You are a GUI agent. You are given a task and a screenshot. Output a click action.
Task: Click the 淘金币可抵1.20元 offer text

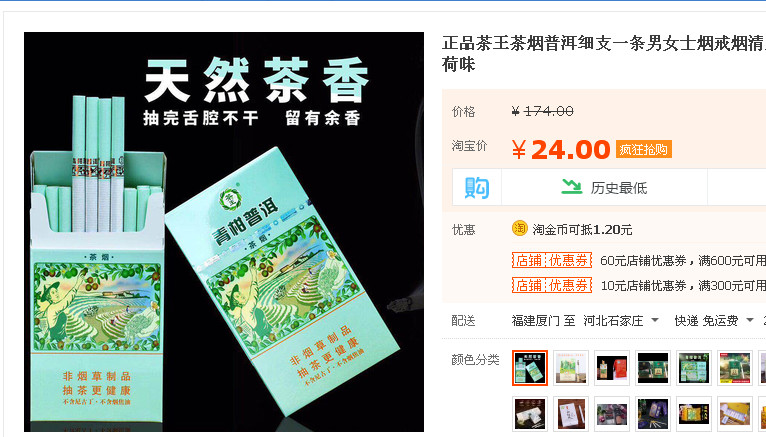(582, 229)
